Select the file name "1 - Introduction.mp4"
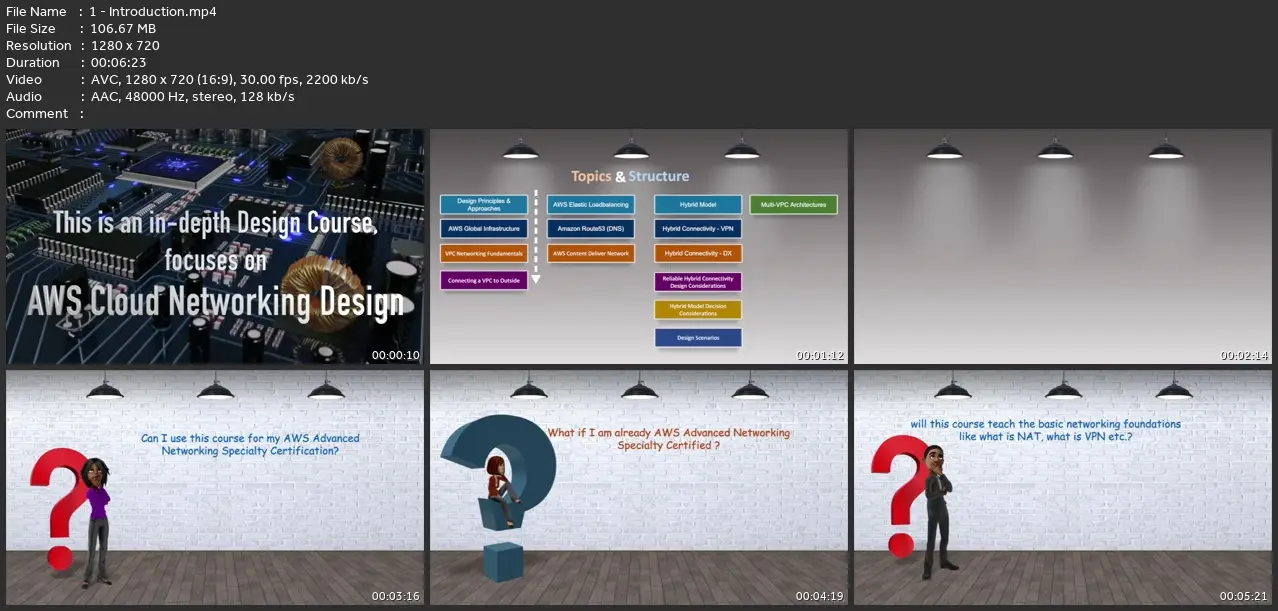1278x611 pixels. 153,12
